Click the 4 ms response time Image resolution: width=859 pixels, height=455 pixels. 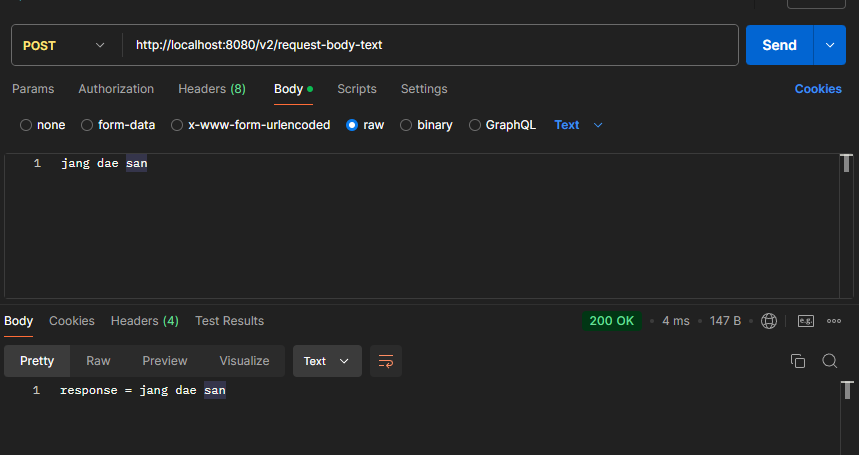click(x=675, y=321)
